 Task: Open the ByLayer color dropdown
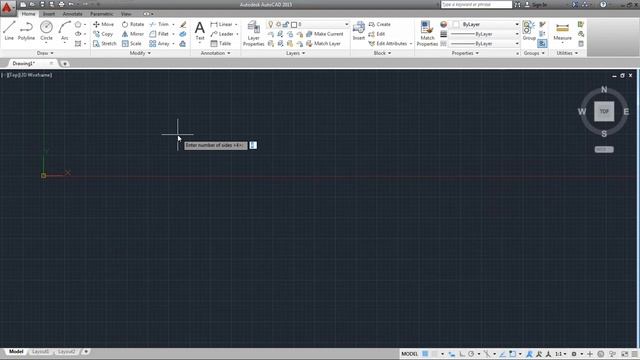(517, 24)
